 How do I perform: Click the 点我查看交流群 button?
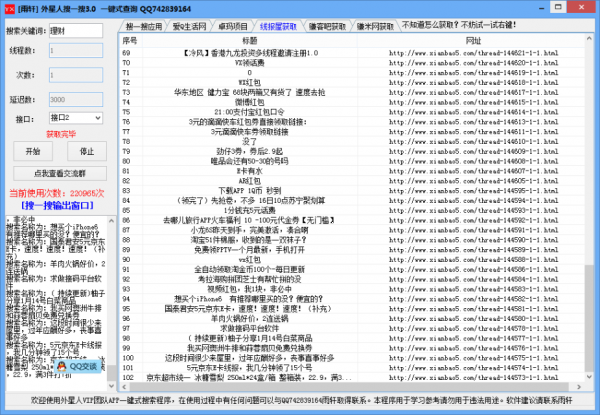pyautogui.click(x=60, y=173)
